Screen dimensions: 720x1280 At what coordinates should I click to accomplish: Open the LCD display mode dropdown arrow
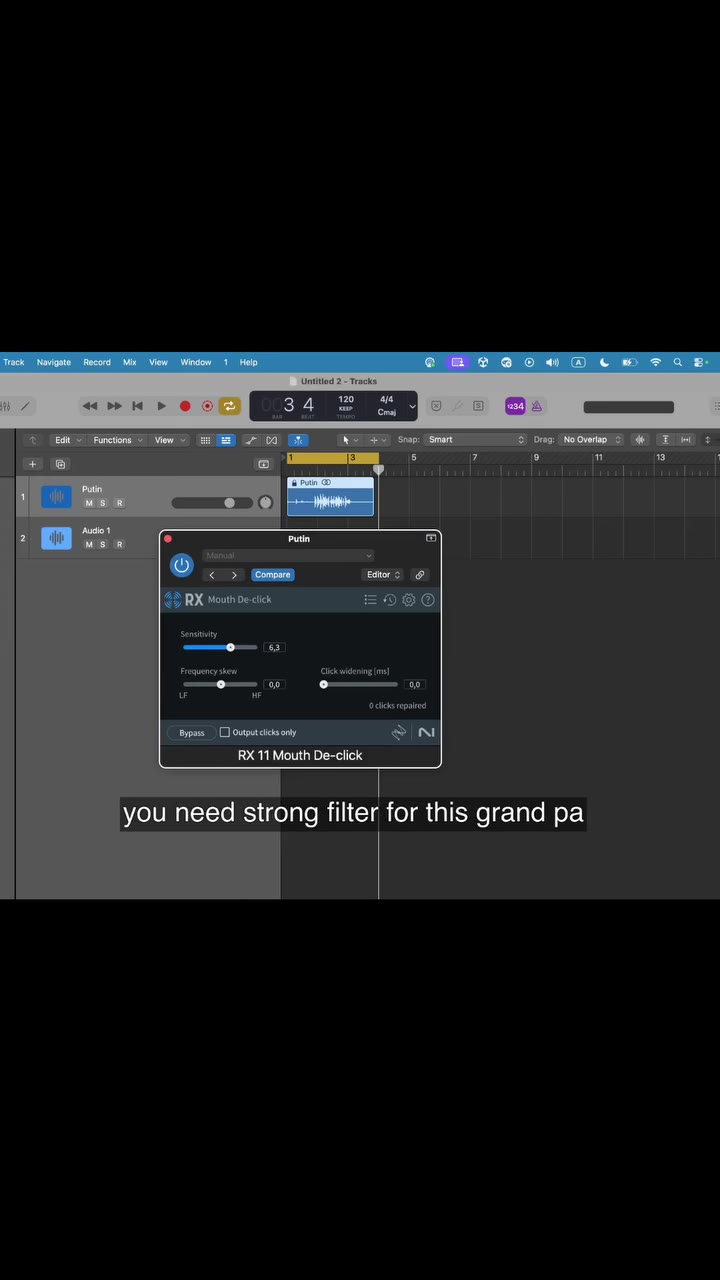[412, 406]
